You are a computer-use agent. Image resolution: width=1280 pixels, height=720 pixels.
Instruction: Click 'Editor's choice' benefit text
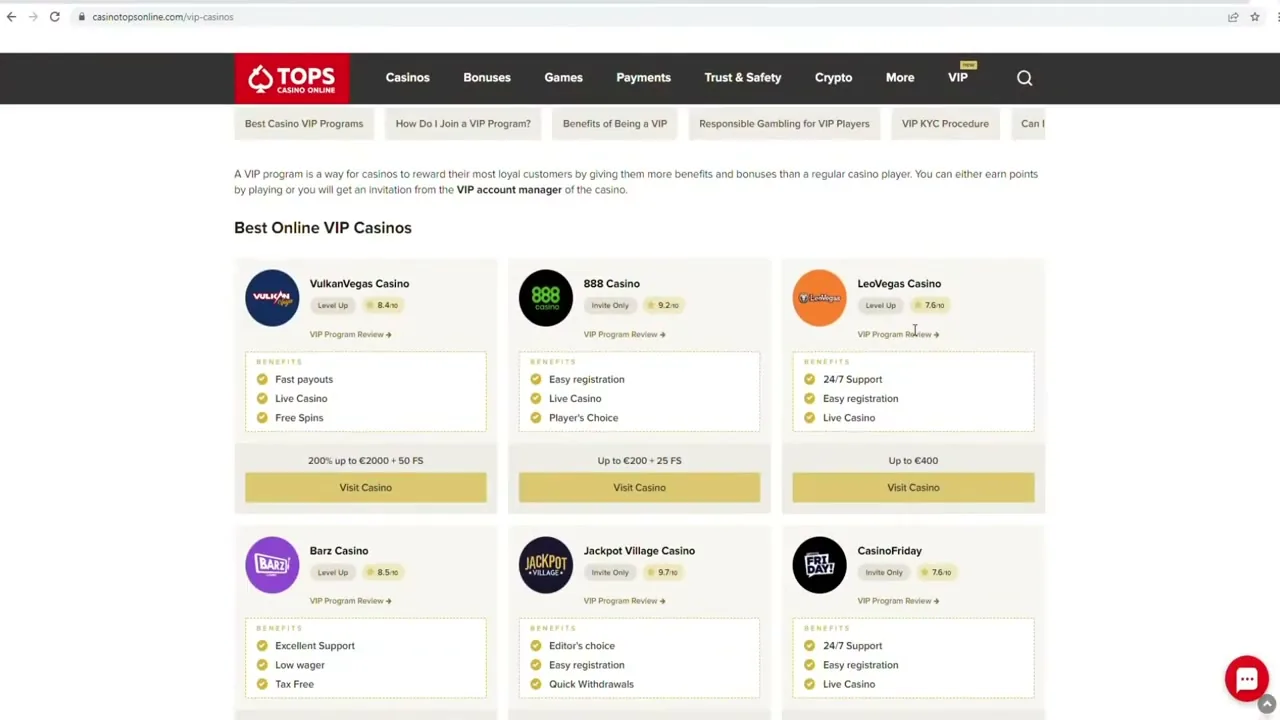click(582, 646)
